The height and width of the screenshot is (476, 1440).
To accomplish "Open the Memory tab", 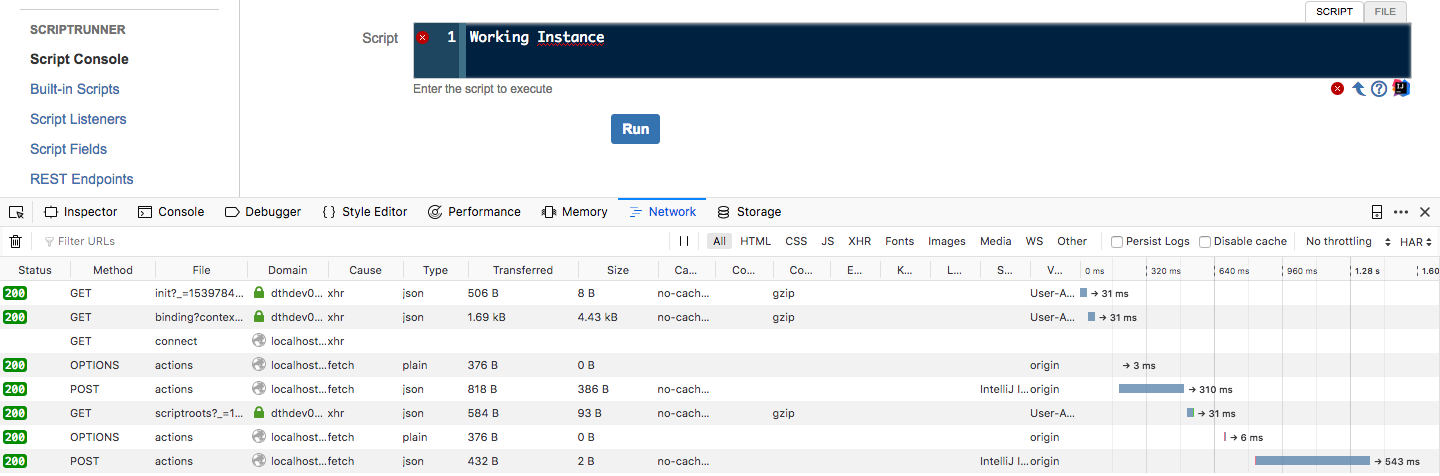I will point(574,212).
